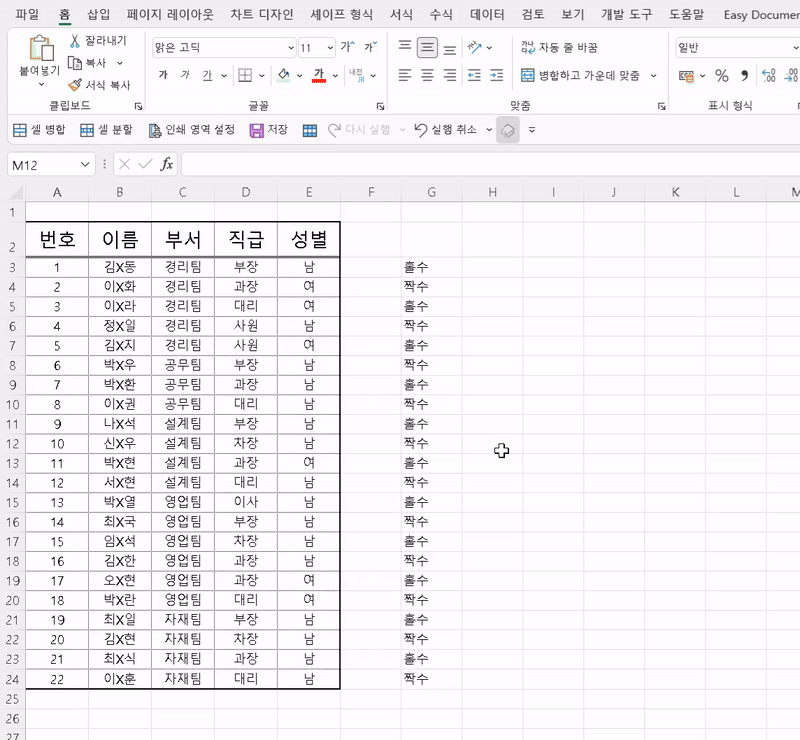The width and height of the screenshot is (800, 740).
Task: Click 인쇄 영역 설정 button
Action: (x=192, y=130)
